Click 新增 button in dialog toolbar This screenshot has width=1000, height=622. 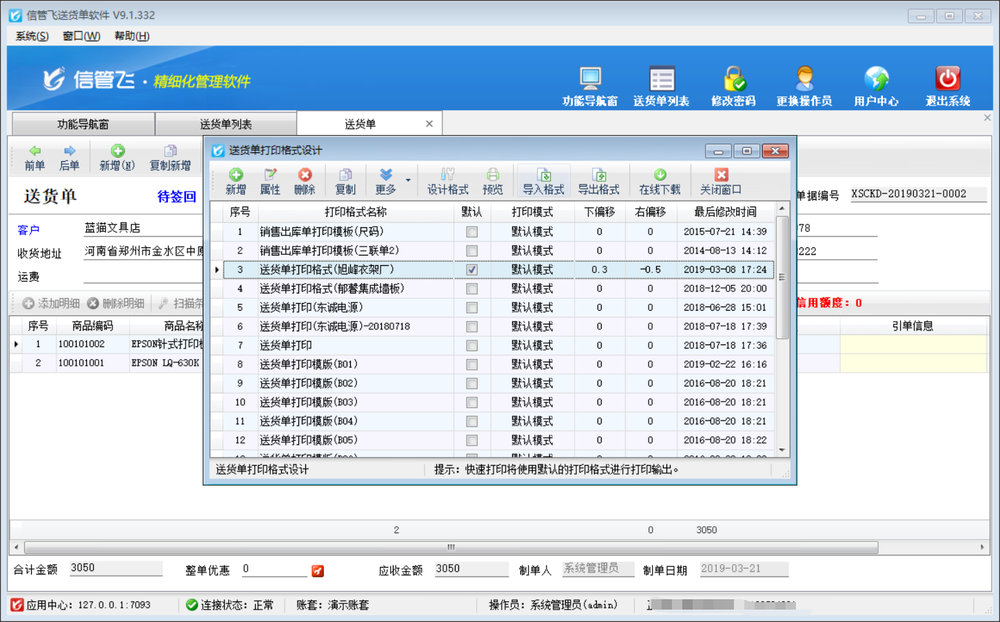tap(236, 181)
